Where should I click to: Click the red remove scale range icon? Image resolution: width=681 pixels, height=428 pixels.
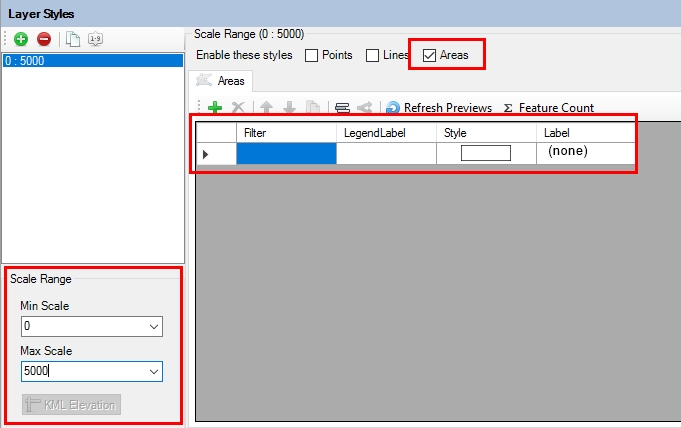43,39
